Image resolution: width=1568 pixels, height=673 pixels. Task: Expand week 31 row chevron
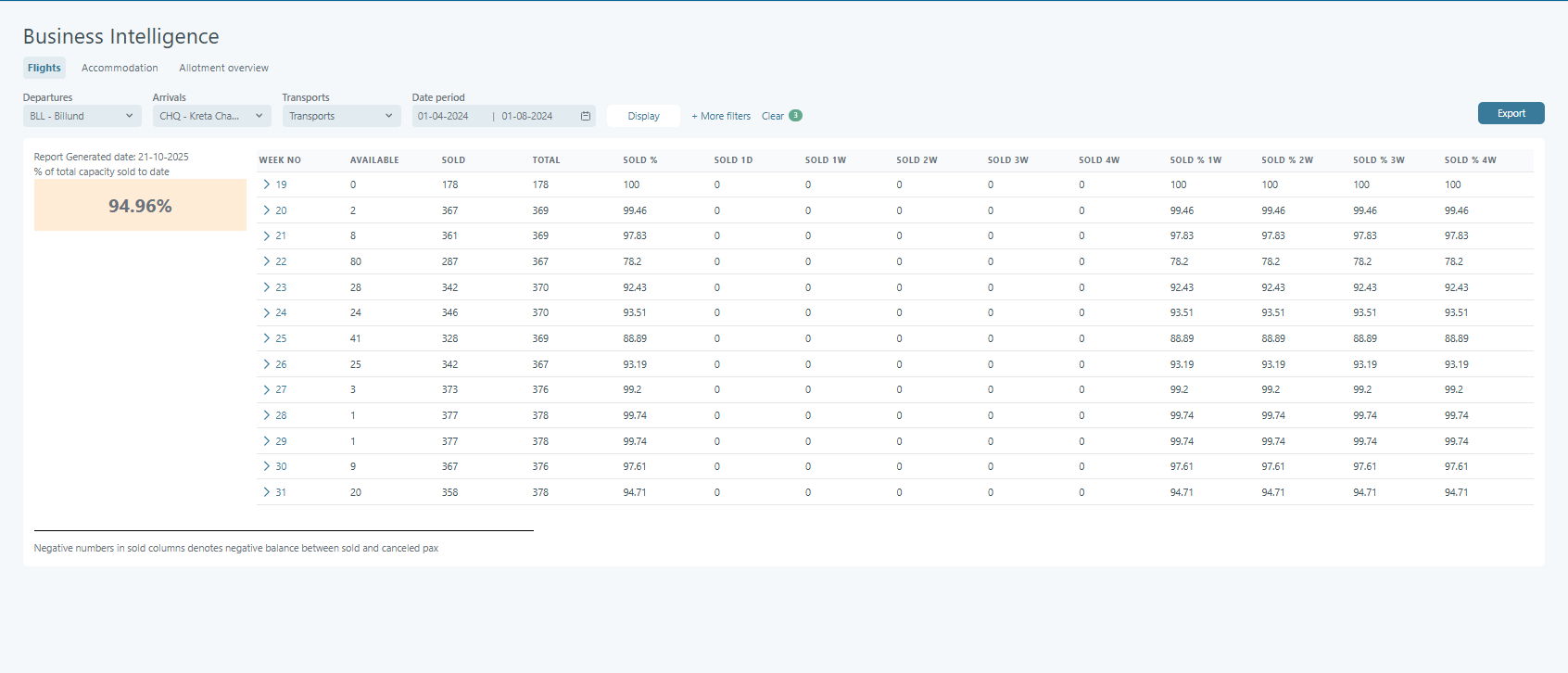(267, 492)
